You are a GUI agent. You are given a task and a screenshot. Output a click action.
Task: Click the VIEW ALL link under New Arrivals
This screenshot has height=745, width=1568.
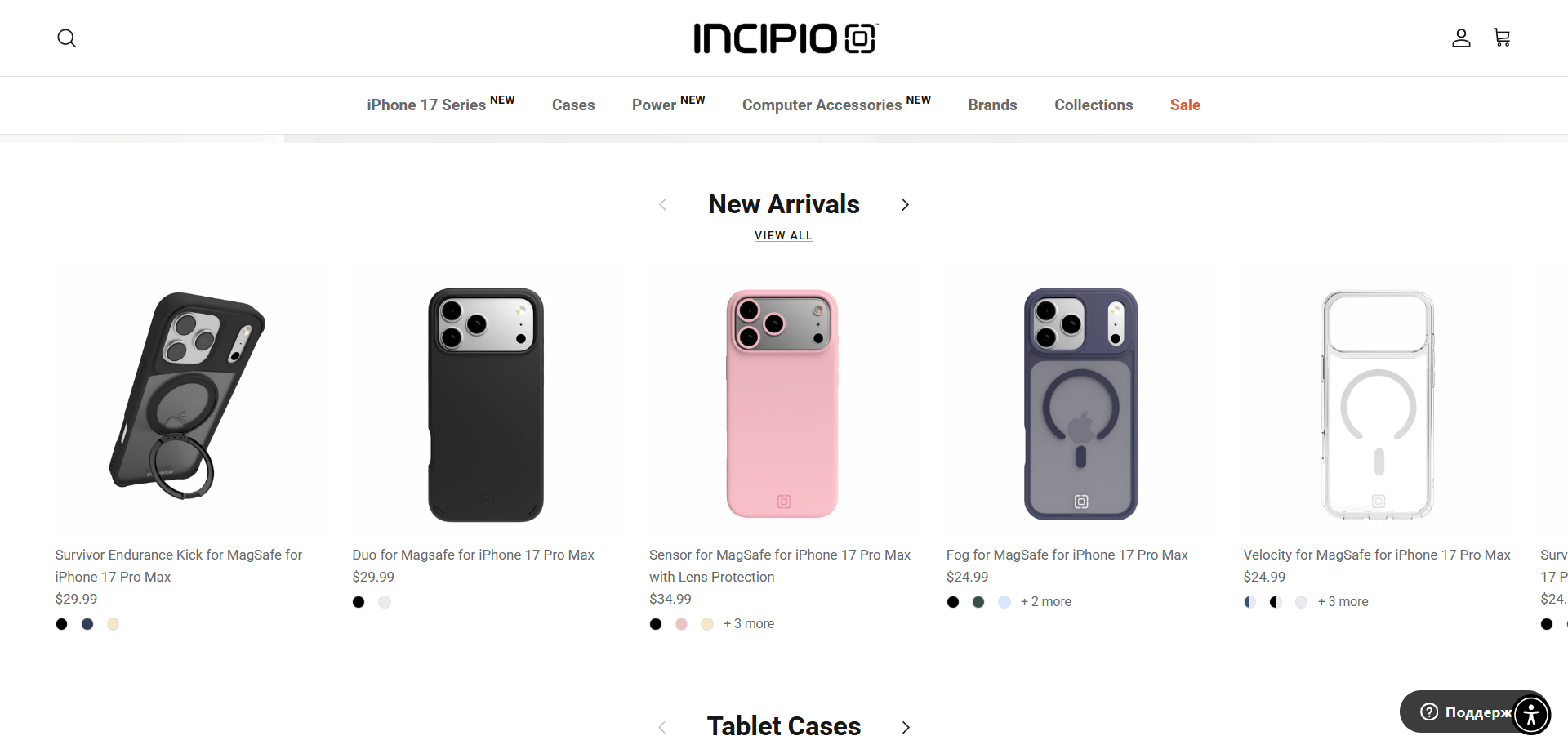pos(783,235)
